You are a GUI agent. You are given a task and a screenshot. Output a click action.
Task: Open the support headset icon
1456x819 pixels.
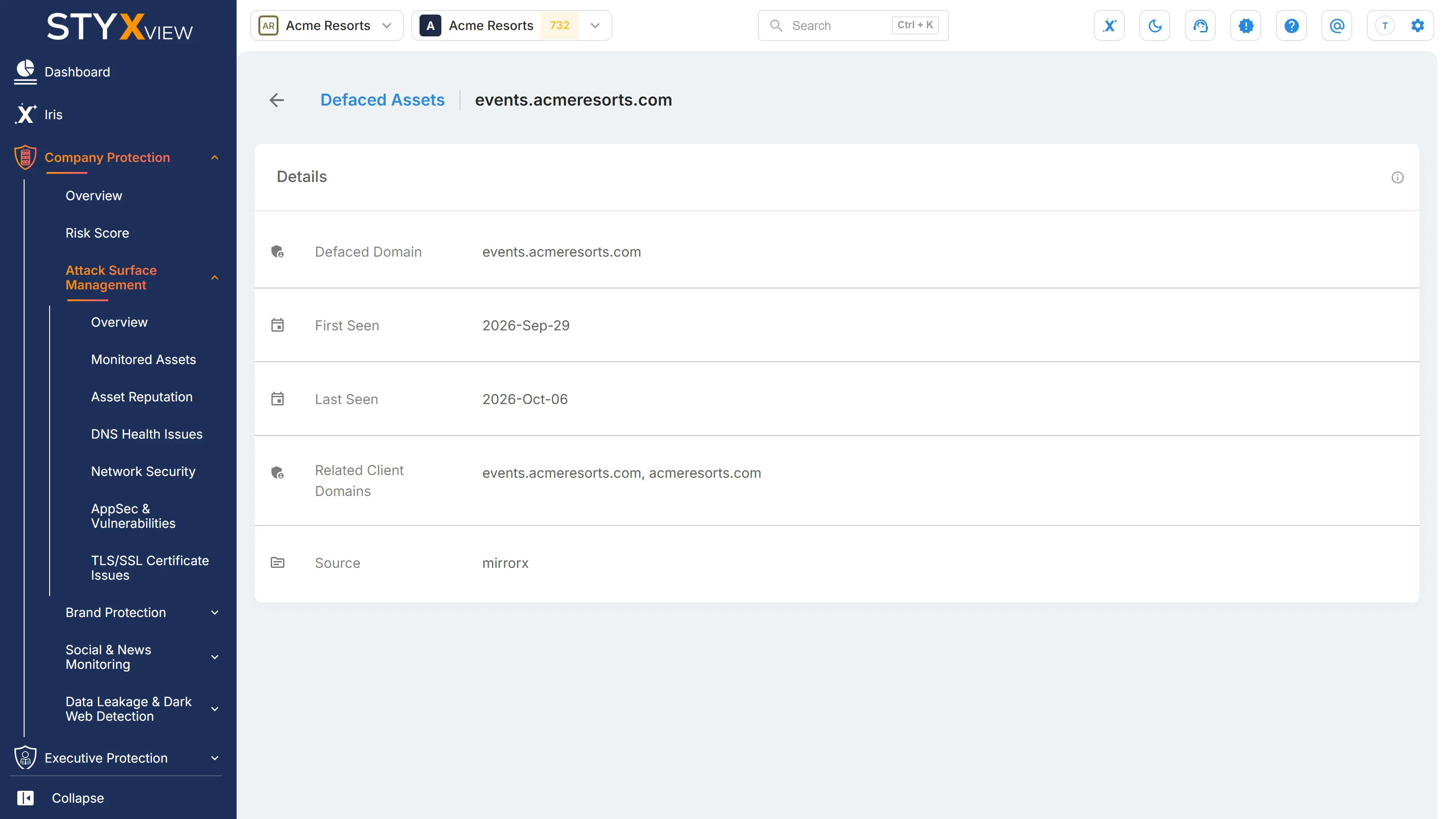[1200, 25]
